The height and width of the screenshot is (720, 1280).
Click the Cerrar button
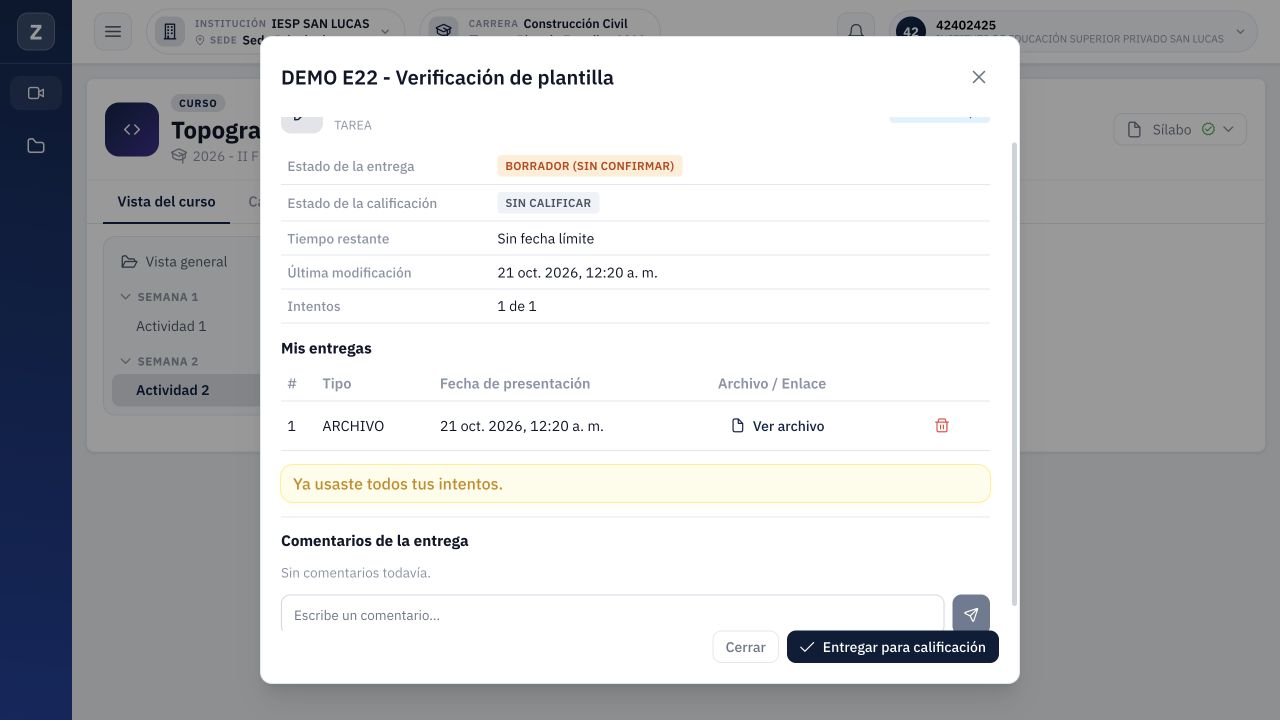pos(745,647)
